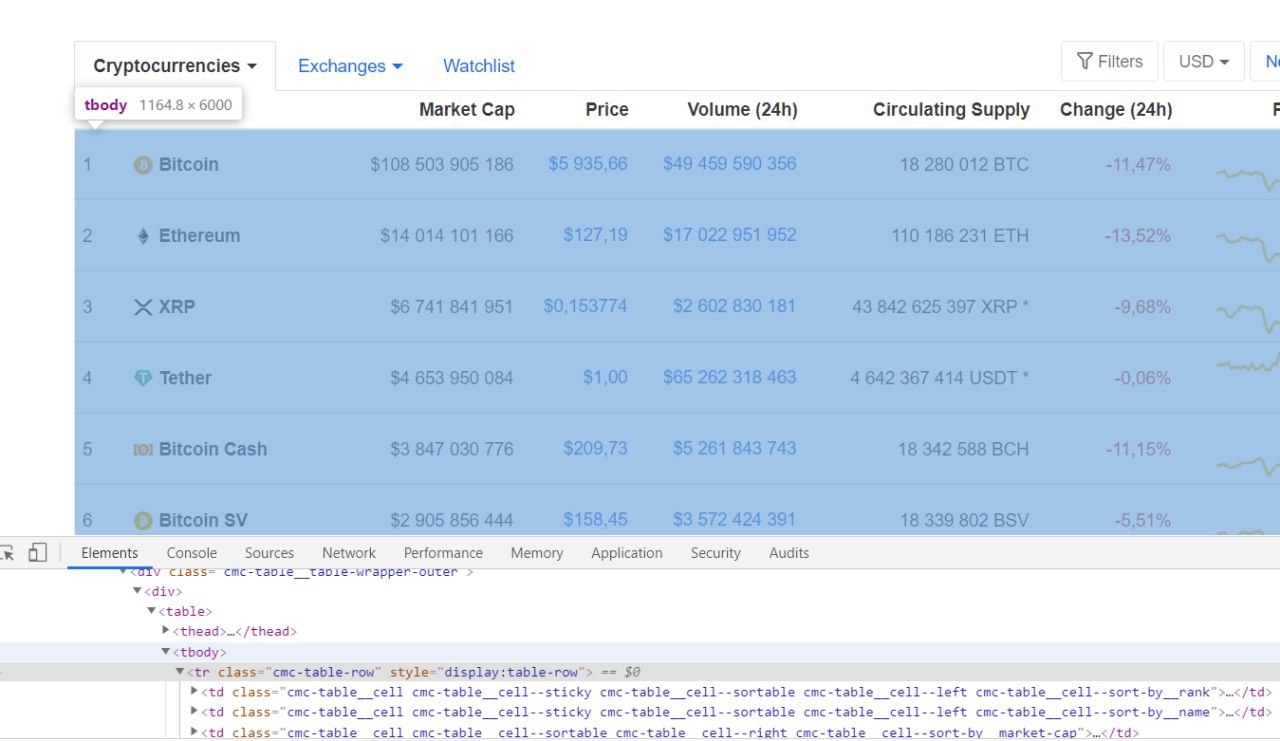Collapse the table node in DOM tree
1280x741 pixels.
tap(152, 611)
